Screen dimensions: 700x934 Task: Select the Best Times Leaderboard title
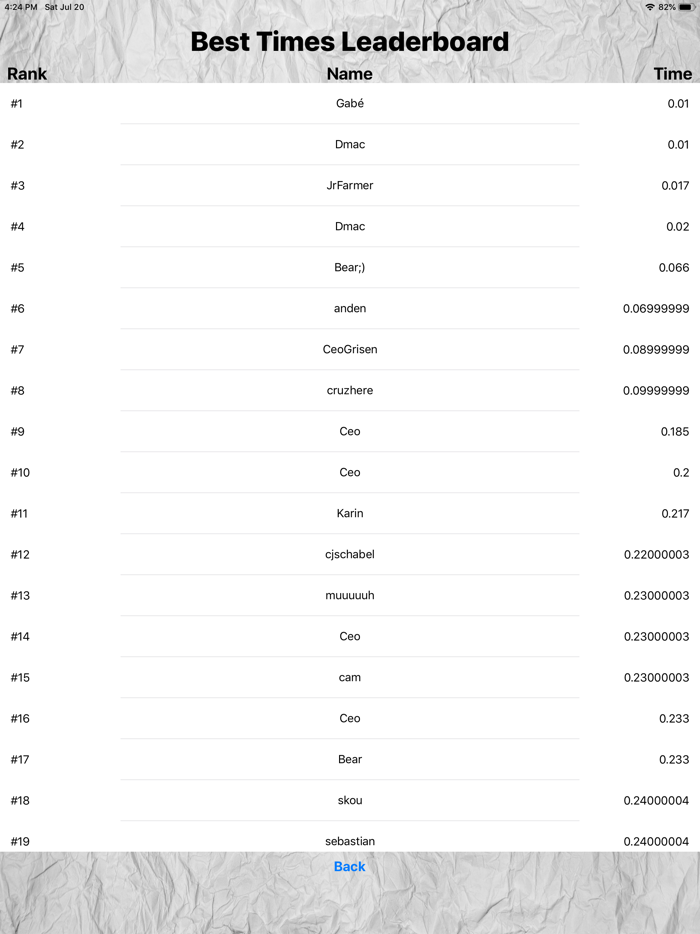pyautogui.click(x=350, y=42)
